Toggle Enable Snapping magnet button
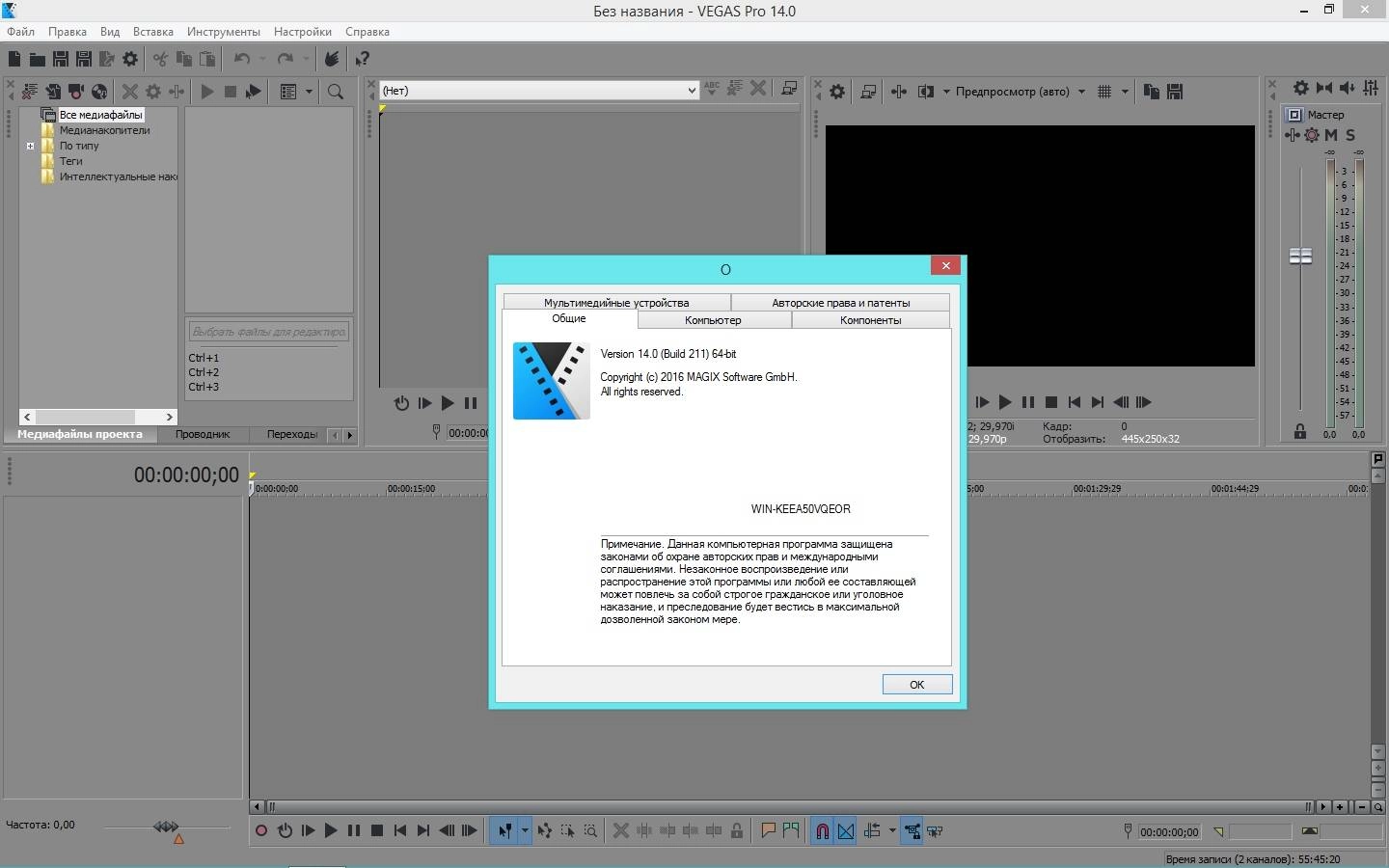The height and width of the screenshot is (868, 1389). (x=822, y=830)
